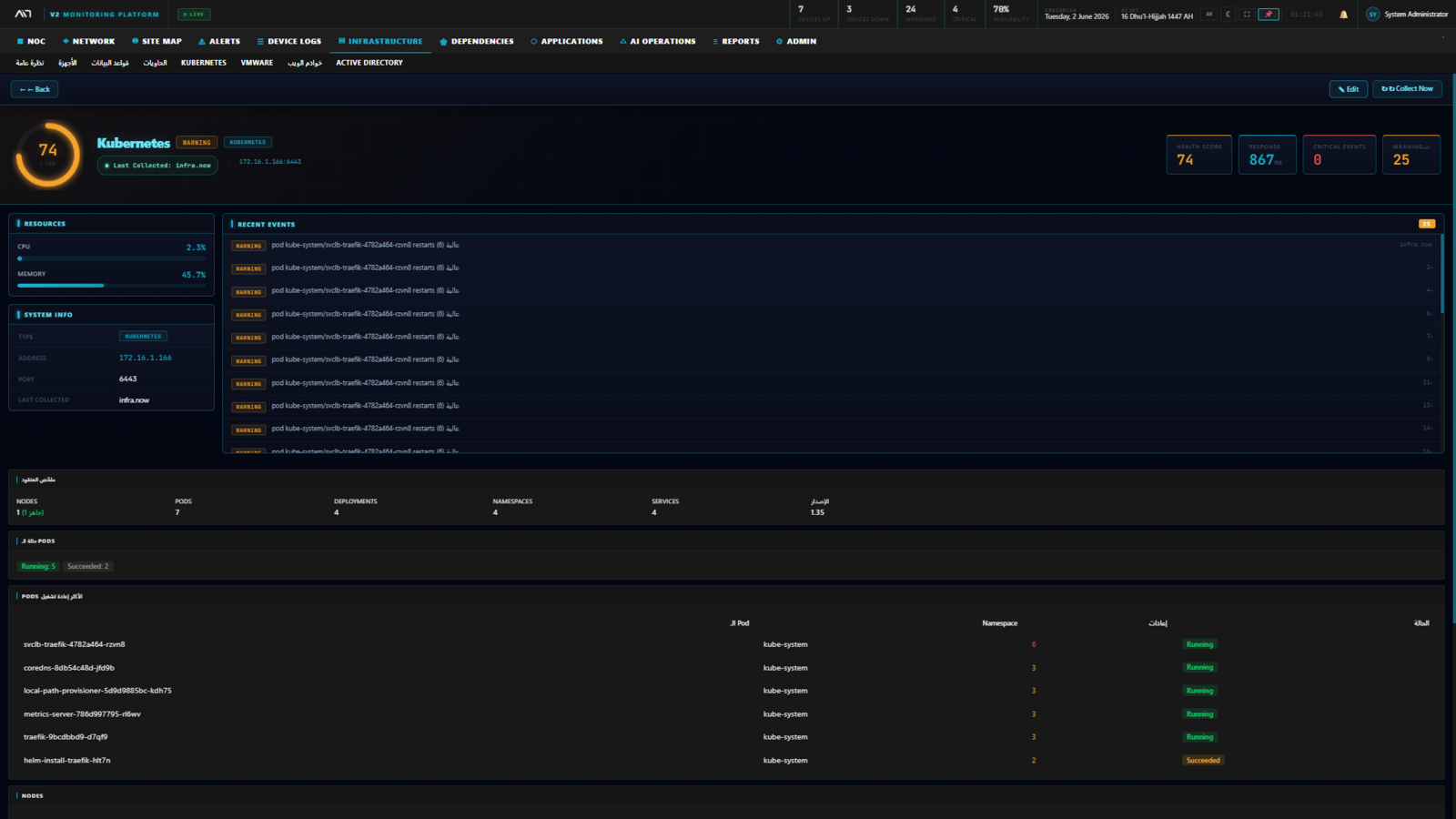Click the Critical Events card
This screenshot has height=819, width=1456.
click(x=1340, y=155)
